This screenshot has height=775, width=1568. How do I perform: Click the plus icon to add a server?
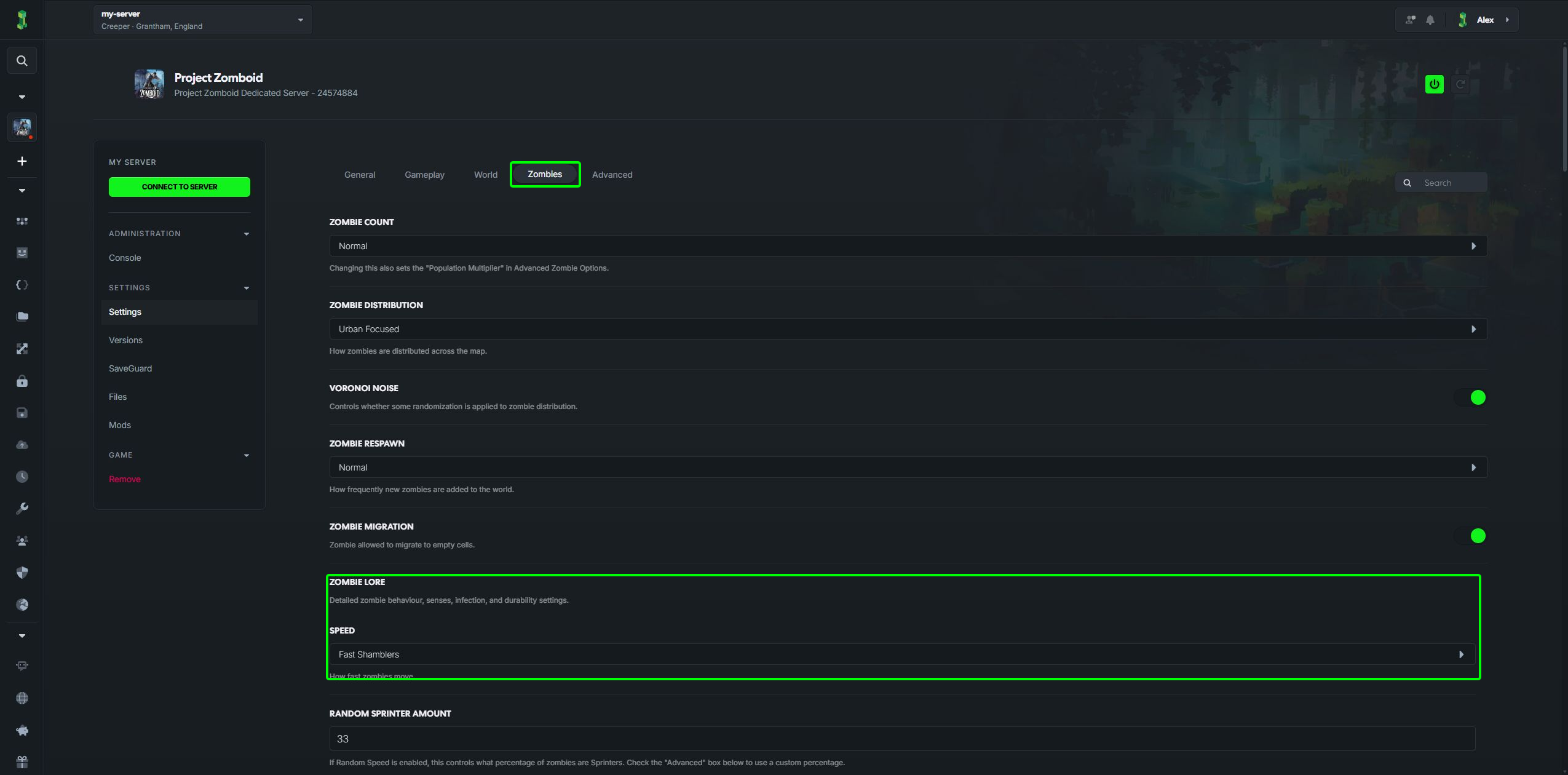point(22,161)
